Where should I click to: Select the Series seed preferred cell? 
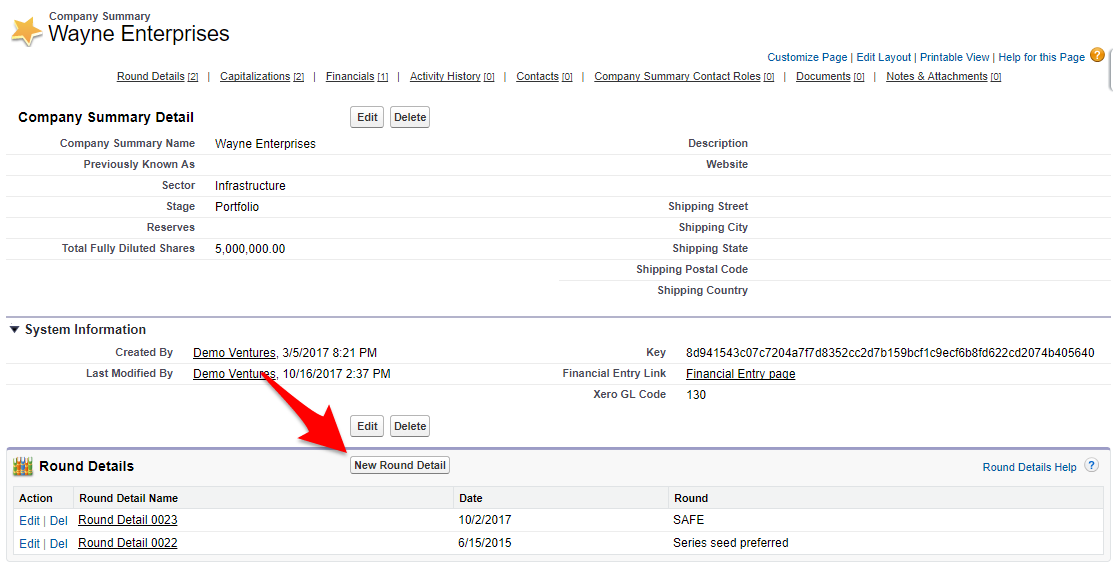[x=730, y=543]
